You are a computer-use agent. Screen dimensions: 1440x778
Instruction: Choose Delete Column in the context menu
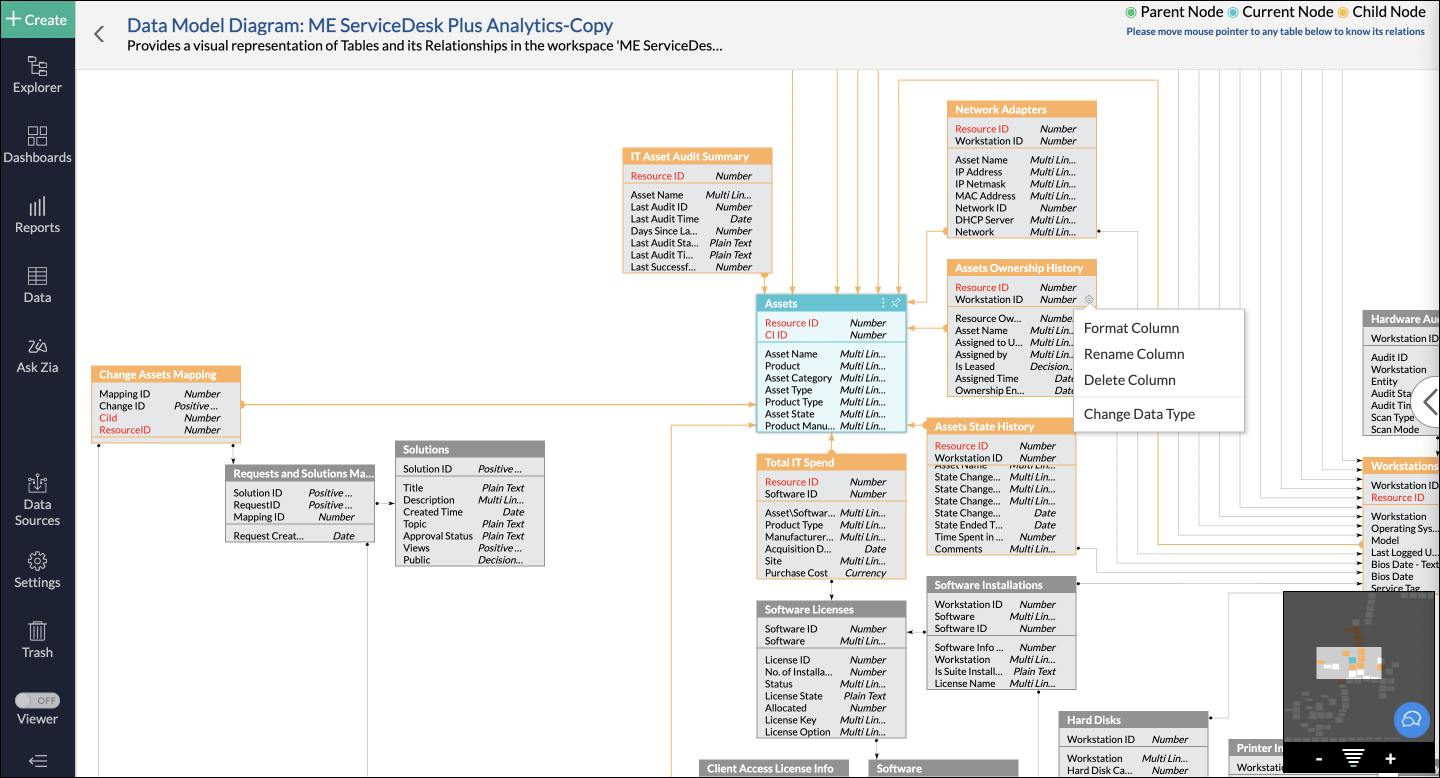click(1130, 380)
